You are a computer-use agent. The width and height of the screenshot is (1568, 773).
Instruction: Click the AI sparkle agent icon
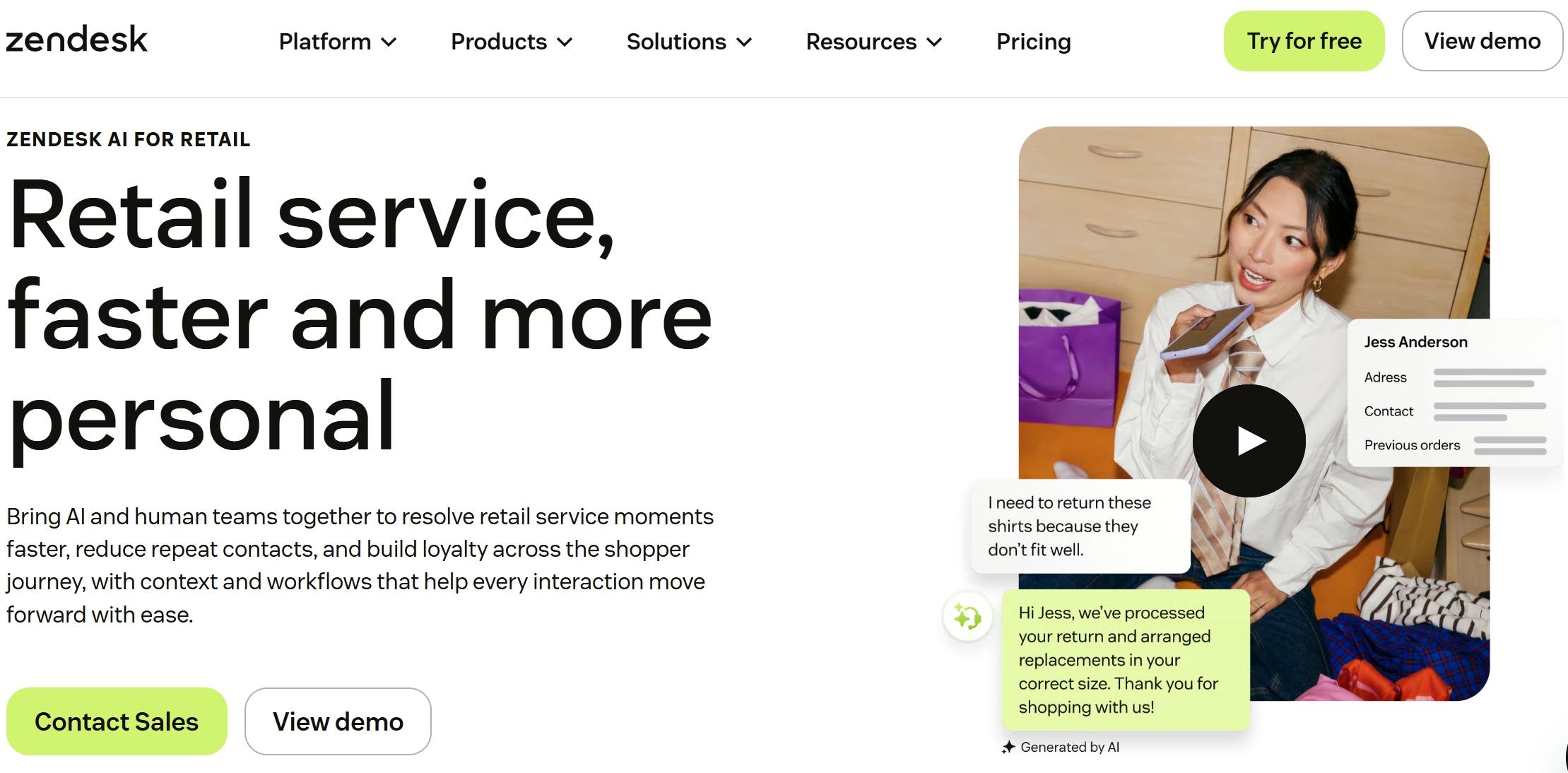[967, 616]
